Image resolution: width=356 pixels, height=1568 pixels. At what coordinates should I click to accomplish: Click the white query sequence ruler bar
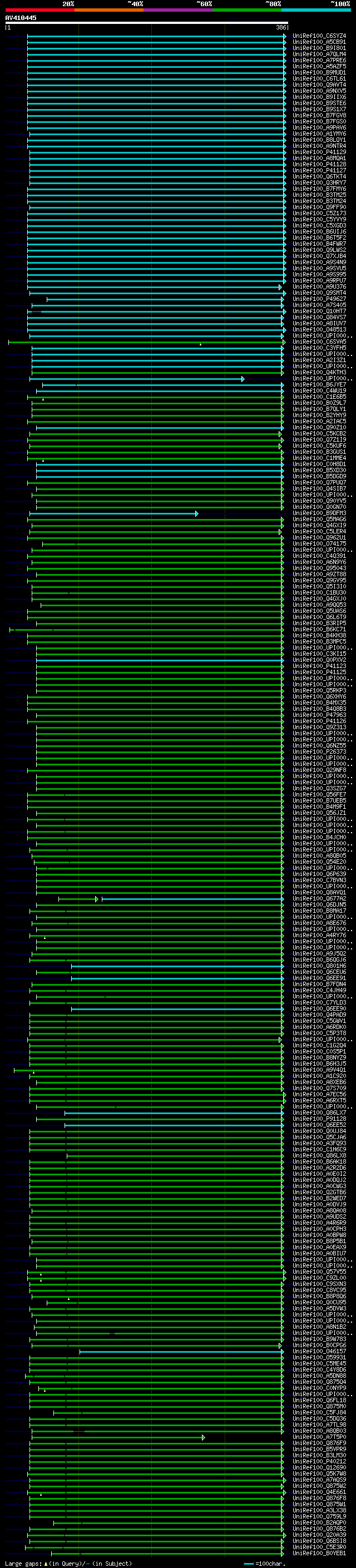pos(147,23)
